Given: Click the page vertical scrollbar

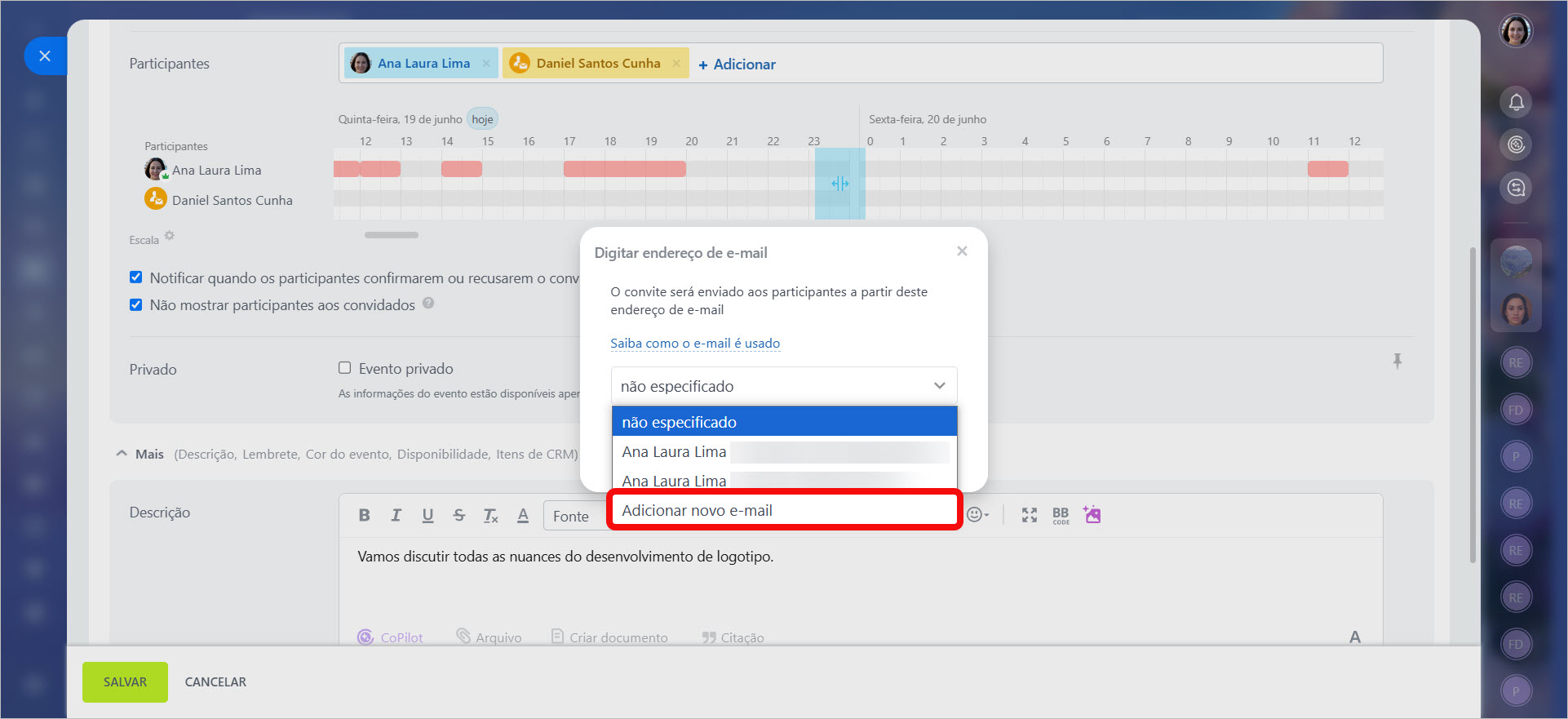Looking at the screenshot, I should click(x=1473, y=404).
